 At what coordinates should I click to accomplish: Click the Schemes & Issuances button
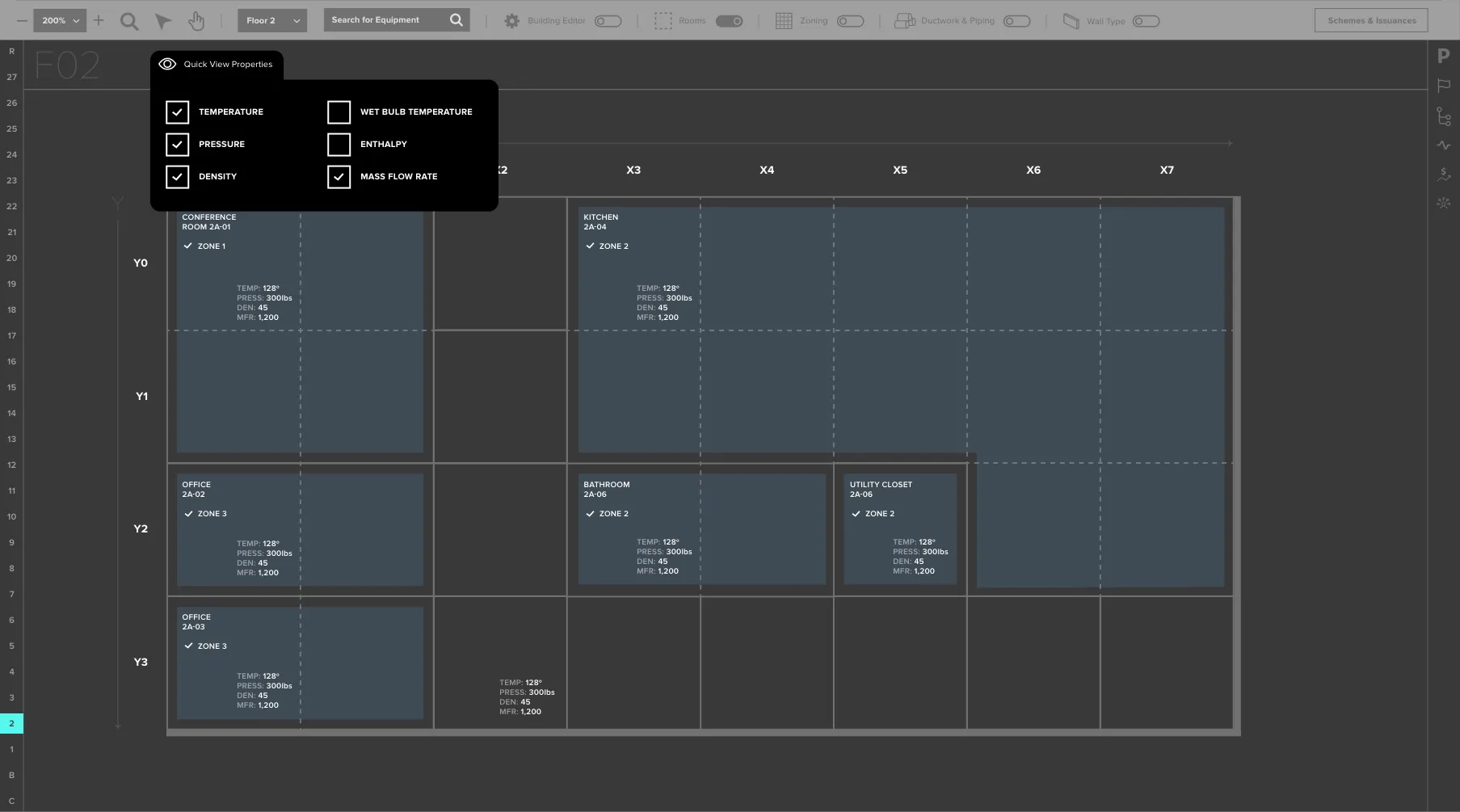click(1371, 20)
